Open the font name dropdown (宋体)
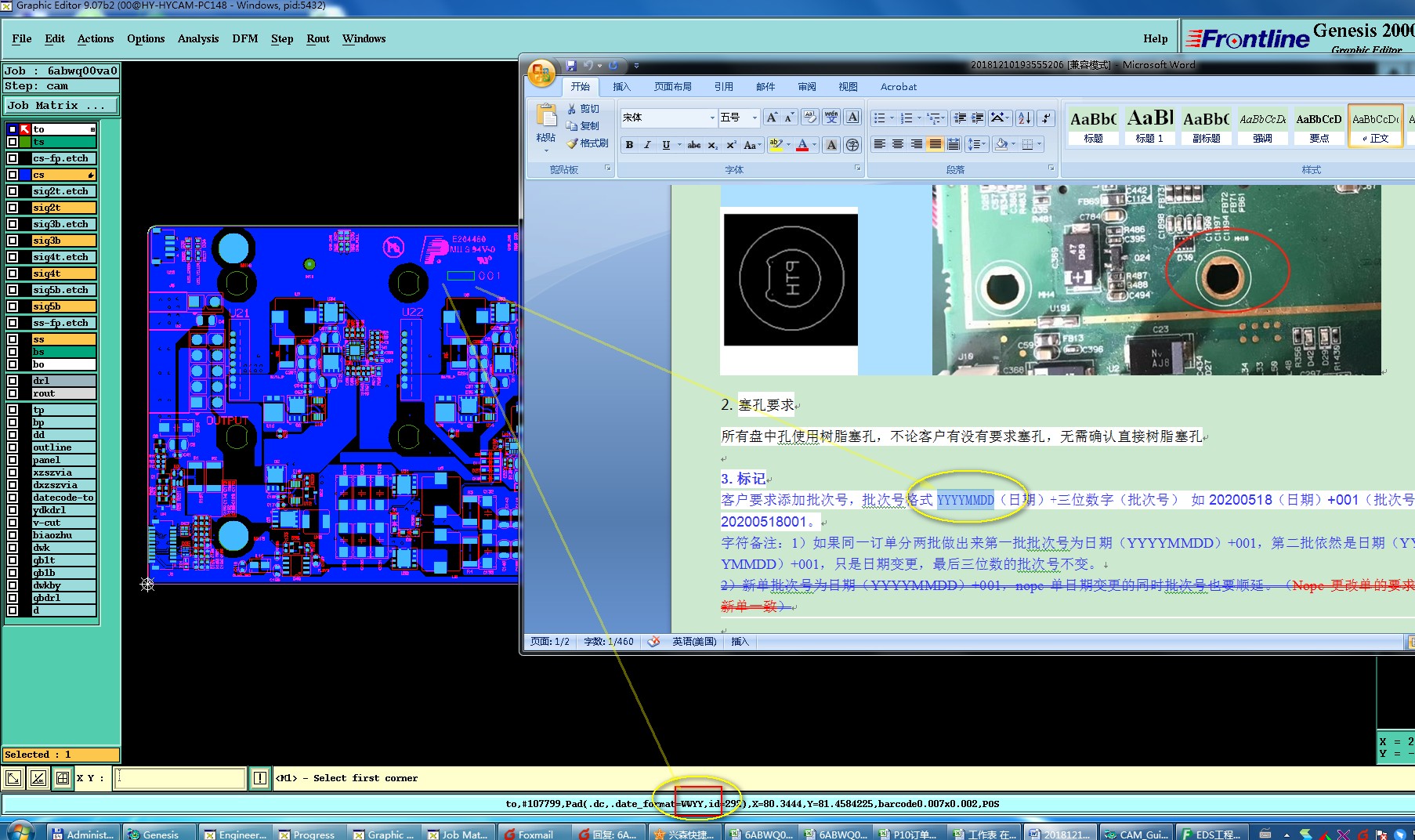The width and height of the screenshot is (1415, 840). pos(712,118)
